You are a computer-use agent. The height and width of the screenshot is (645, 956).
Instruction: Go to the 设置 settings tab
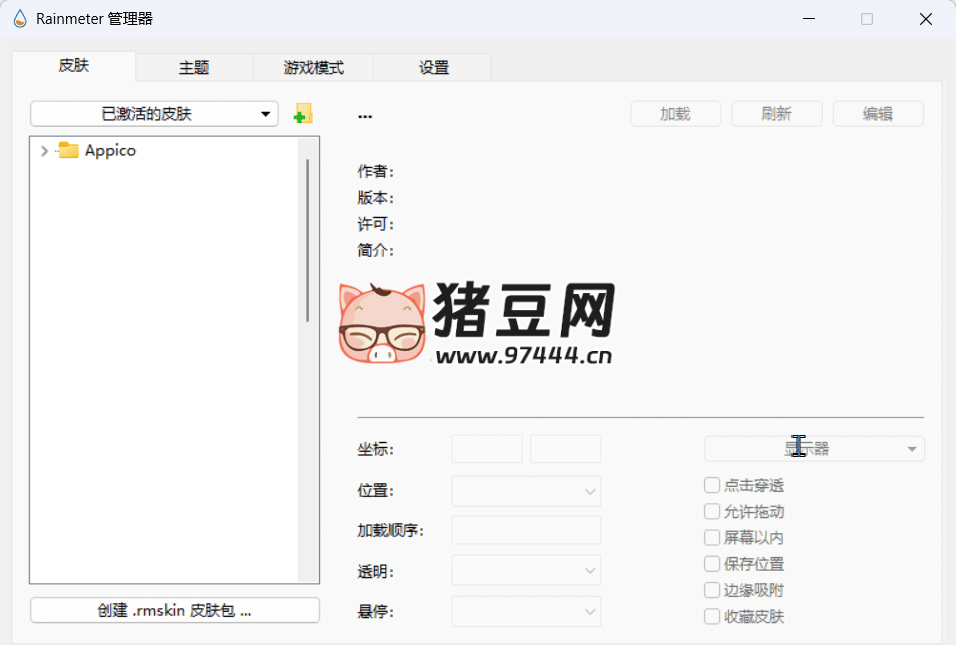pos(432,66)
